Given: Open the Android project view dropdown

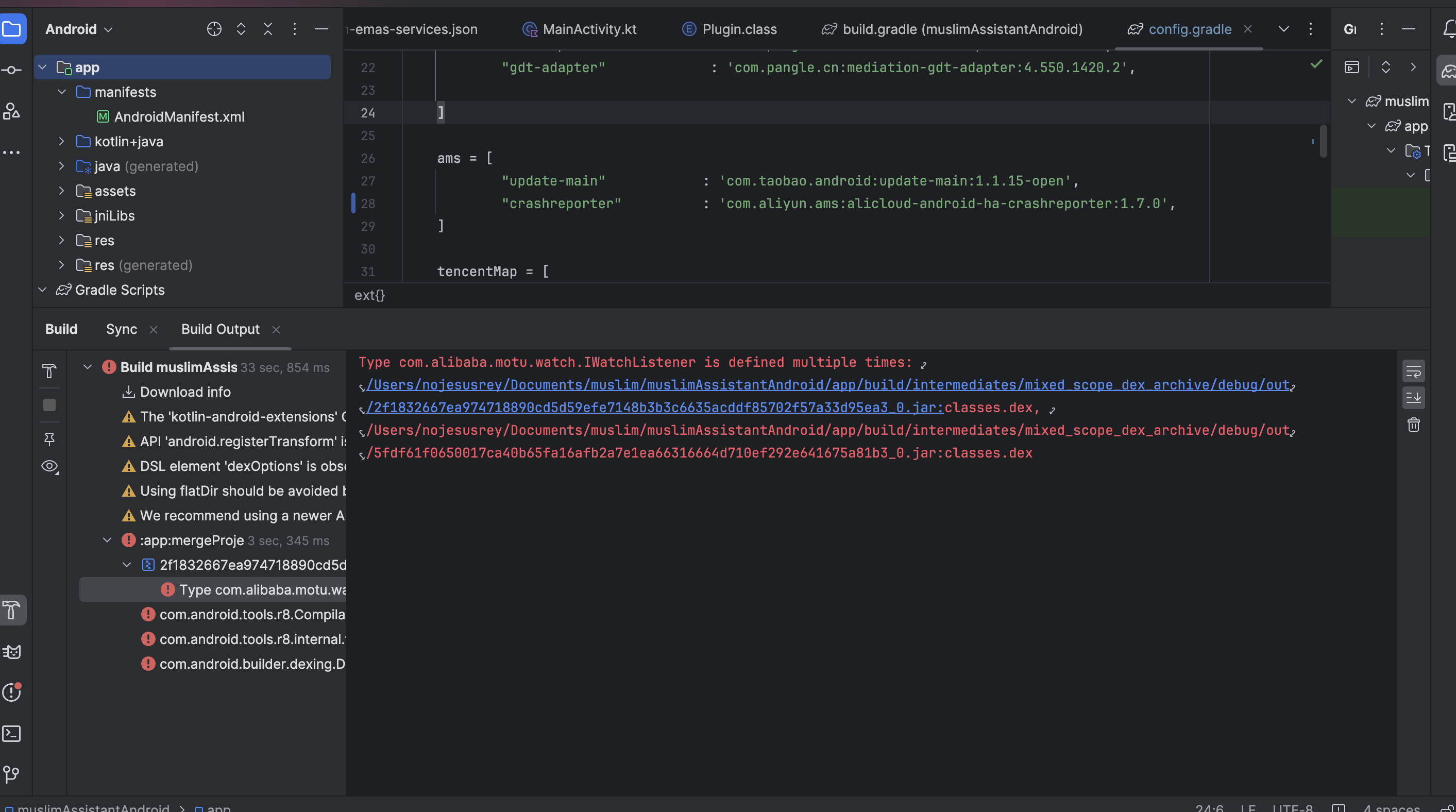Looking at the screenshot, I should [x=79, y=29].
